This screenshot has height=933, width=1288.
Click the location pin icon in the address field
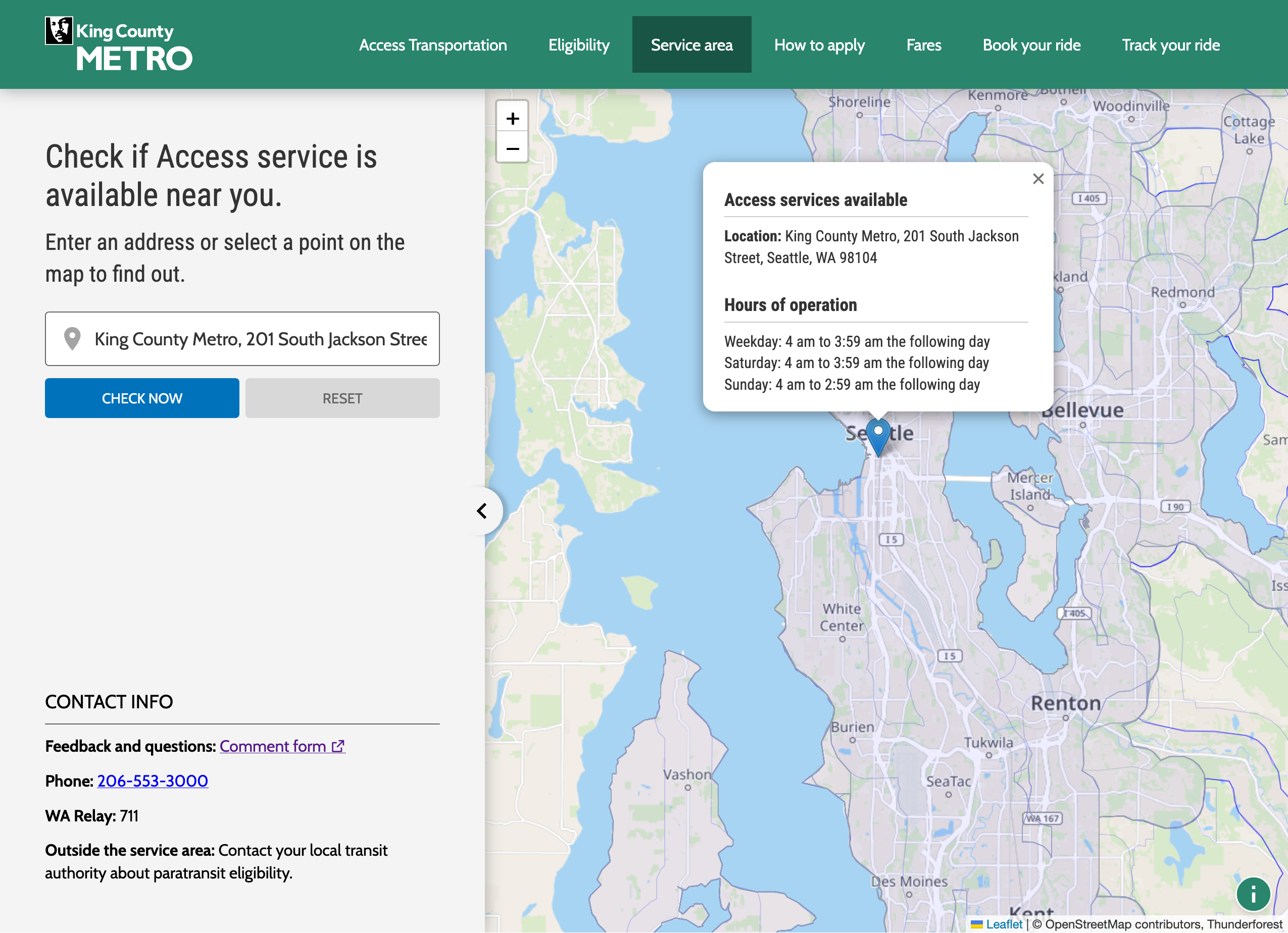72,338
